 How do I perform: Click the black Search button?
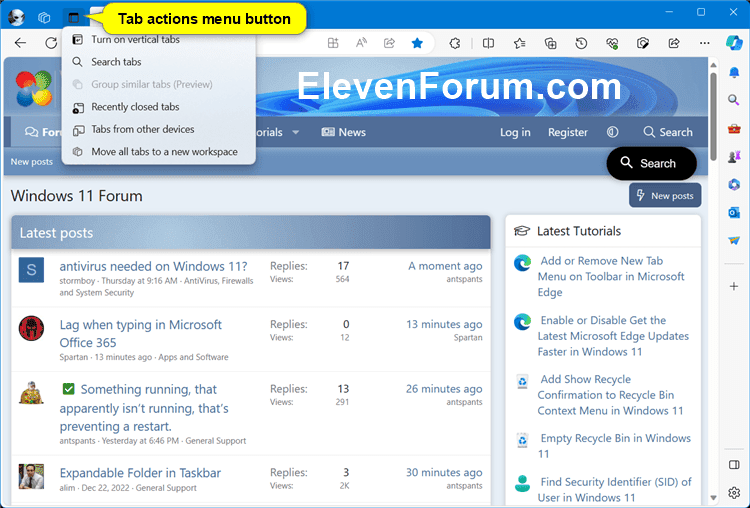(x=651, y=164)
